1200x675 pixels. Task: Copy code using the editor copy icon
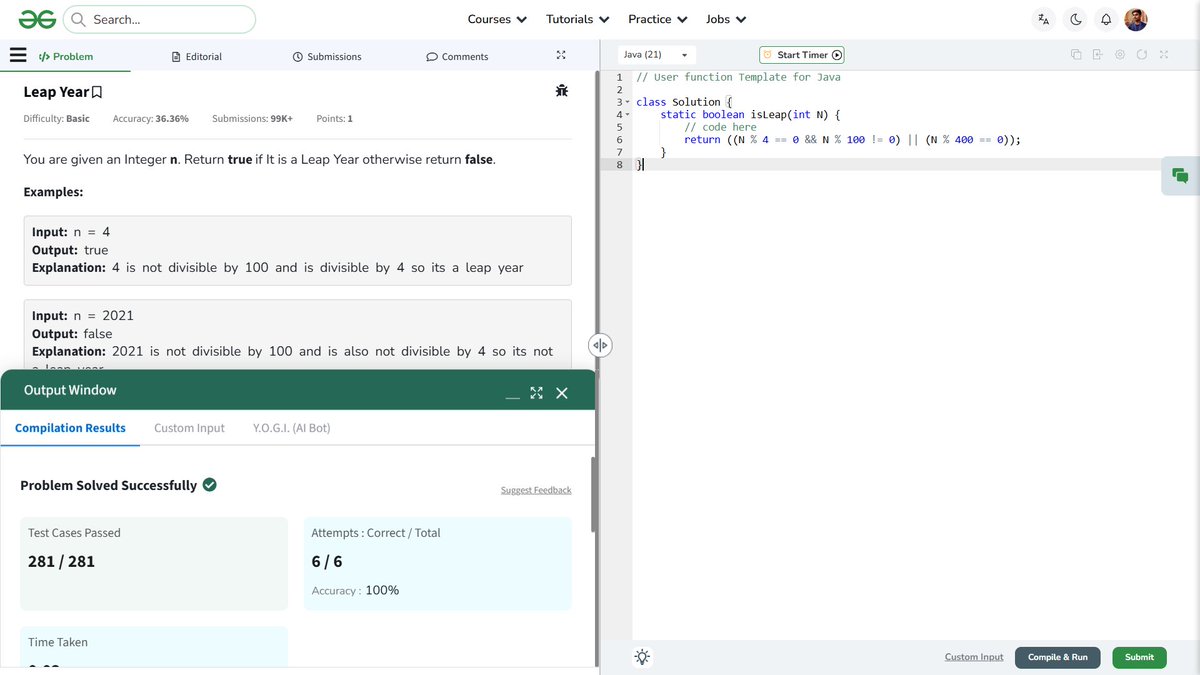click(x=1076, y=54)
